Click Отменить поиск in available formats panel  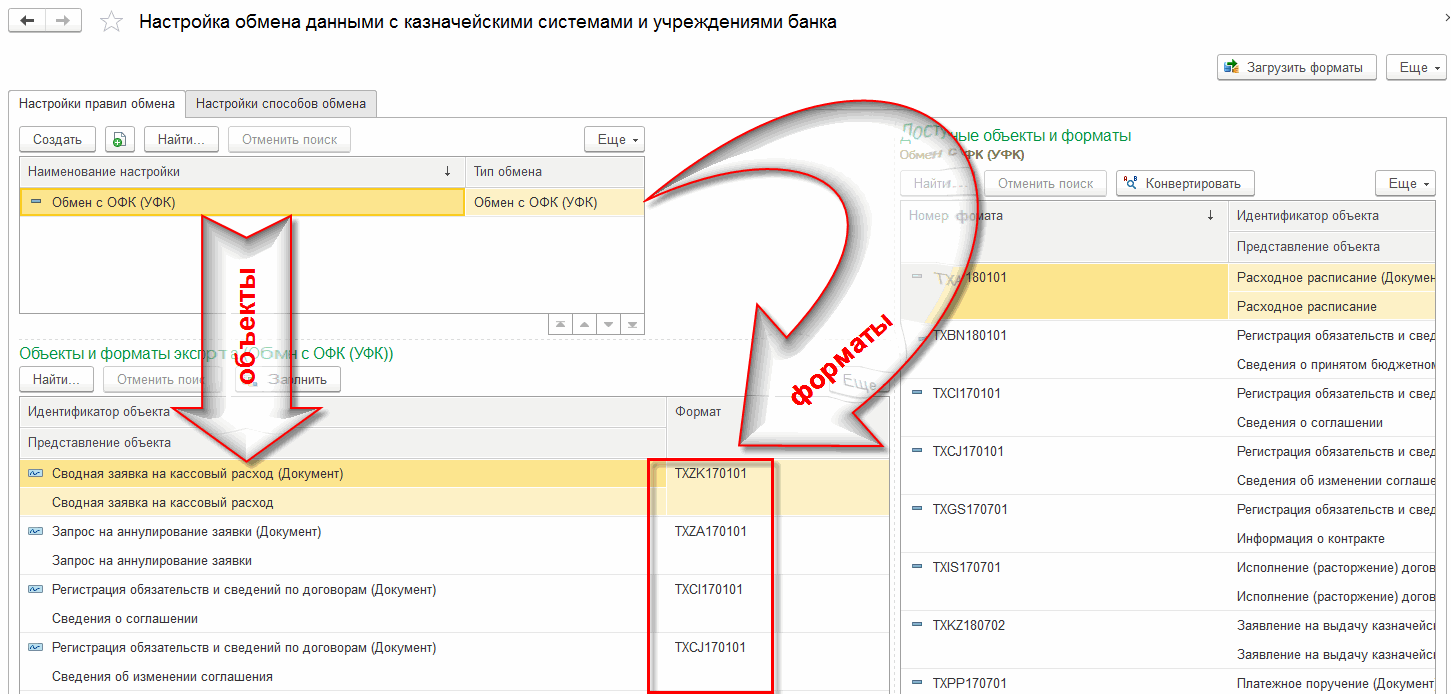(x=1045, y=184)
